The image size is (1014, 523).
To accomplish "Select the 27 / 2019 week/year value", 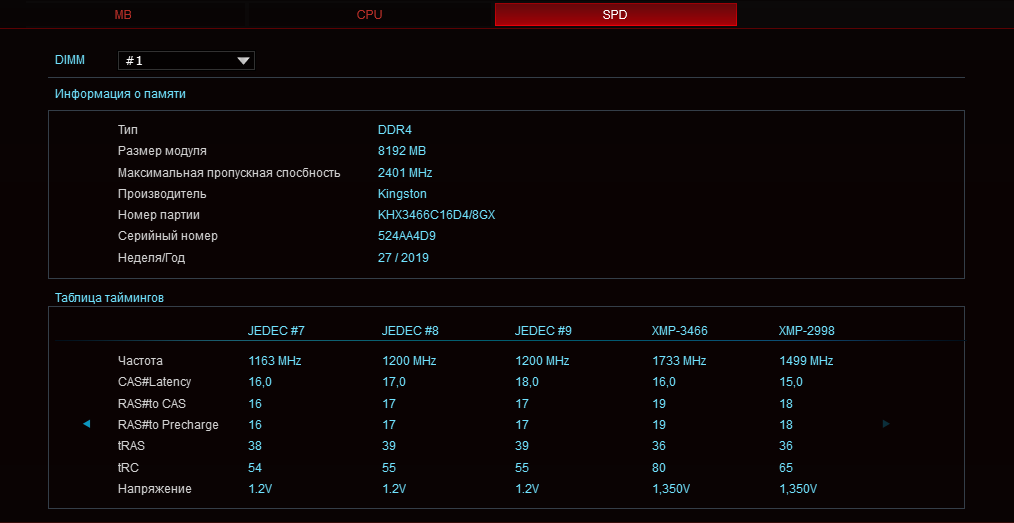I will pos(404,258).
